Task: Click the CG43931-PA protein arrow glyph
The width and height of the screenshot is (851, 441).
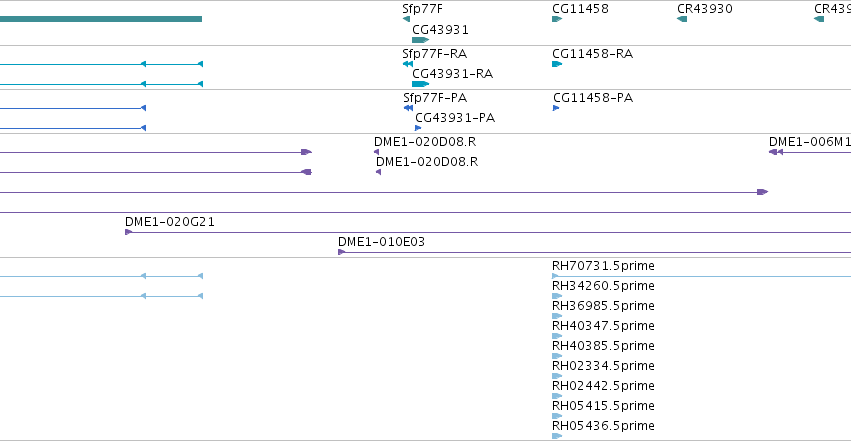Action: 418,128
